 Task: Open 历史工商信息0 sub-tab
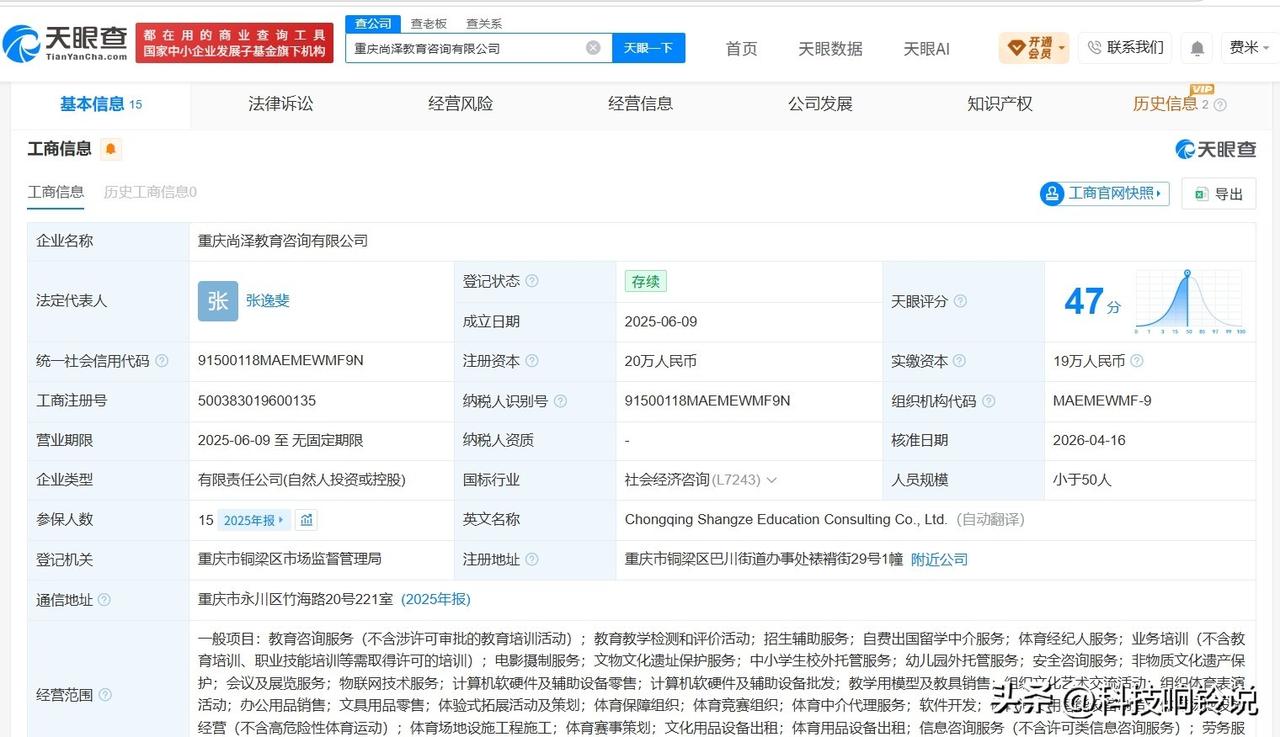pos(150,192)
